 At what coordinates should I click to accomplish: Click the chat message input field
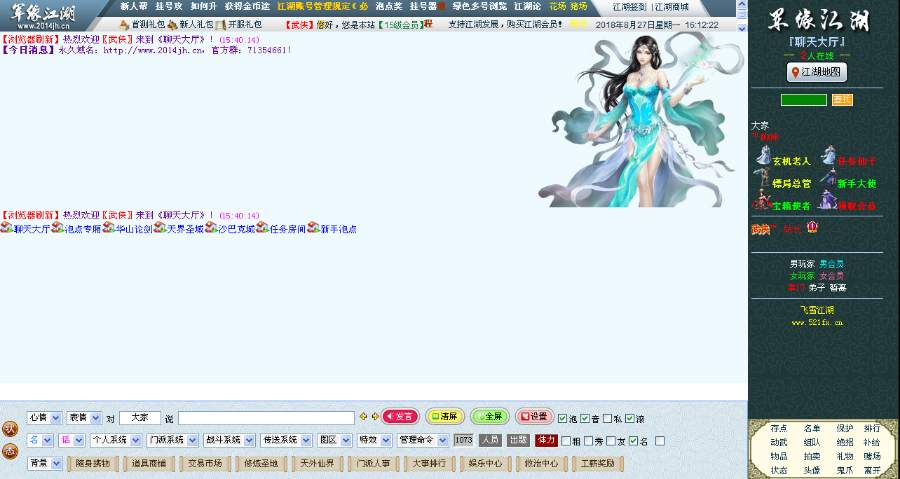pyautogui.click(x=266, y=418)
